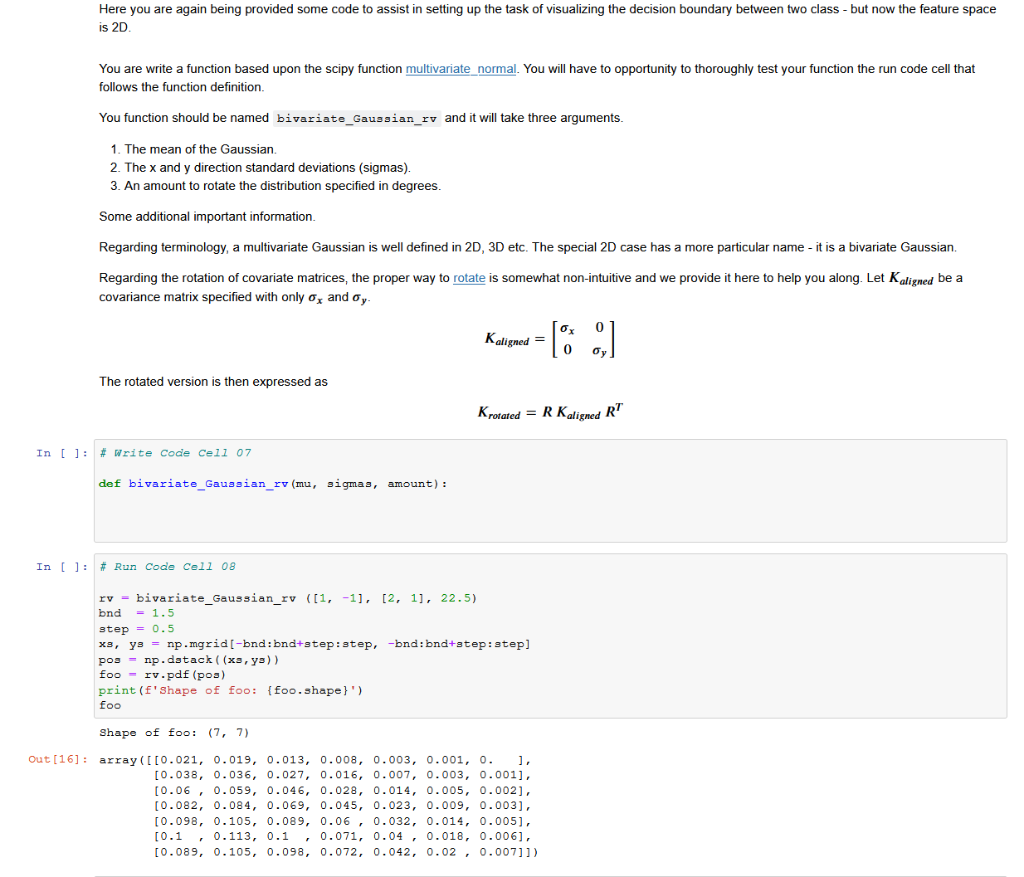Select the In [ ] prompt of Cell 07
The width and height of the screenshot is (1024, 877).
(61, 453)
